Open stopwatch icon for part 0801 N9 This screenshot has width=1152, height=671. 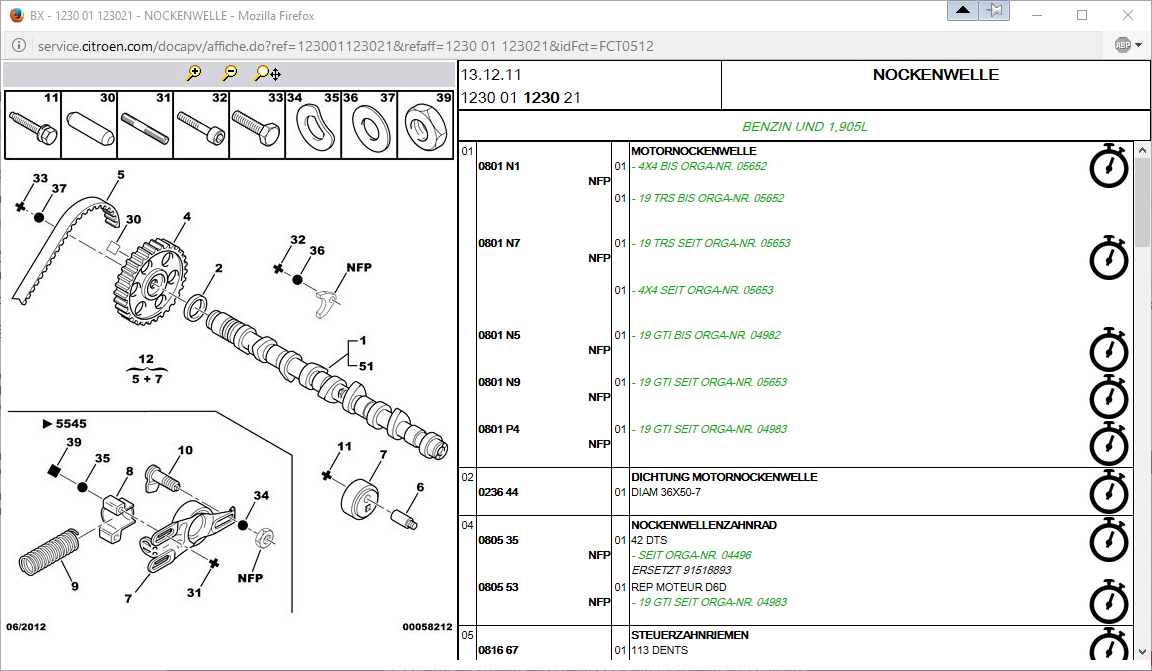[1109, 397]
